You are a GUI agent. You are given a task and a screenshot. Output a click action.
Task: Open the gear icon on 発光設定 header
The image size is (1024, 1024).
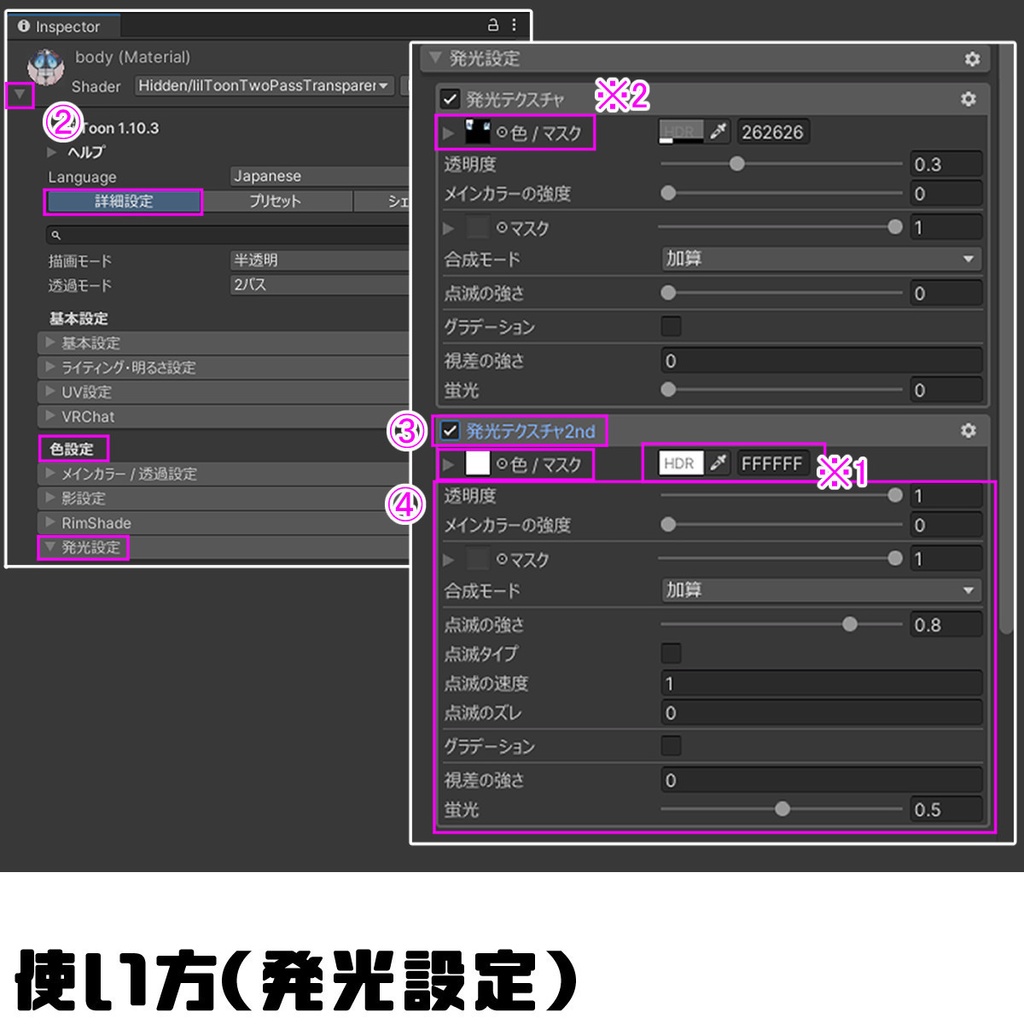point(970,58)
